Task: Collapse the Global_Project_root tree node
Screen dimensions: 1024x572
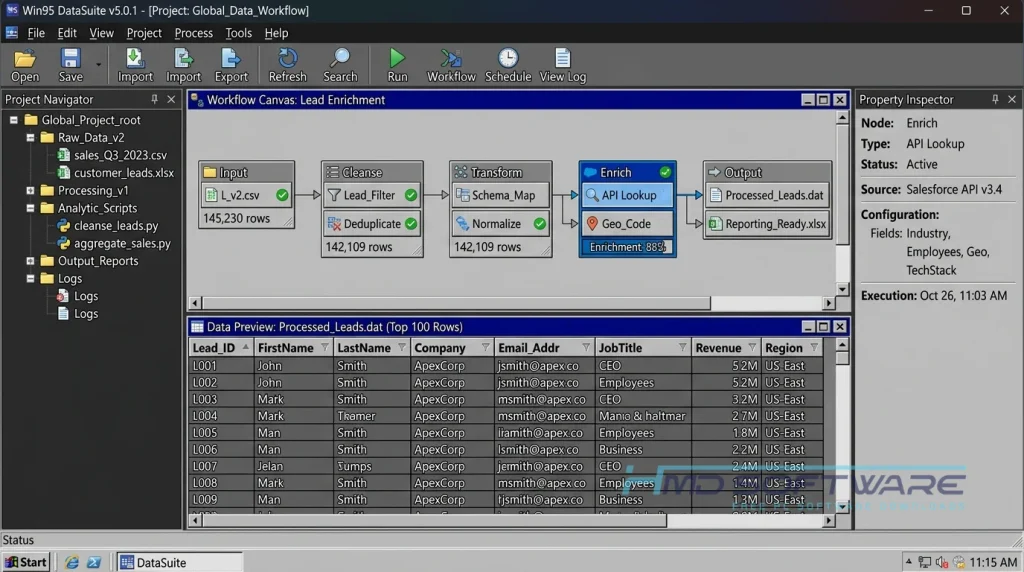Action: coord(14,120)
